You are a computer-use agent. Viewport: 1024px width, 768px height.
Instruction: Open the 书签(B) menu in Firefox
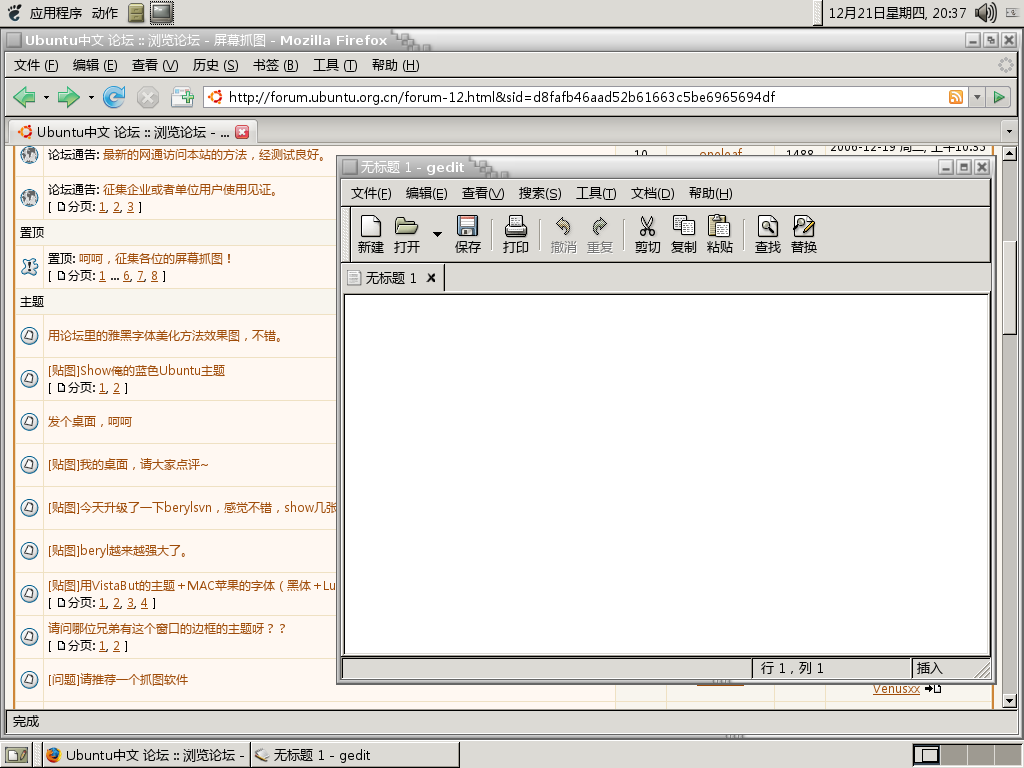tap(276, 65)
